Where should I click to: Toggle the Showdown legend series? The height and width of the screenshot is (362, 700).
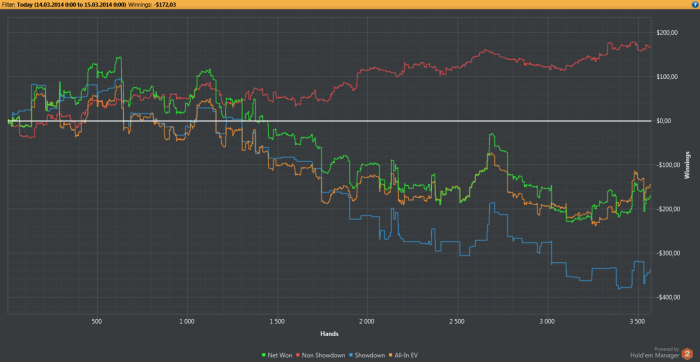coord(367,355)
